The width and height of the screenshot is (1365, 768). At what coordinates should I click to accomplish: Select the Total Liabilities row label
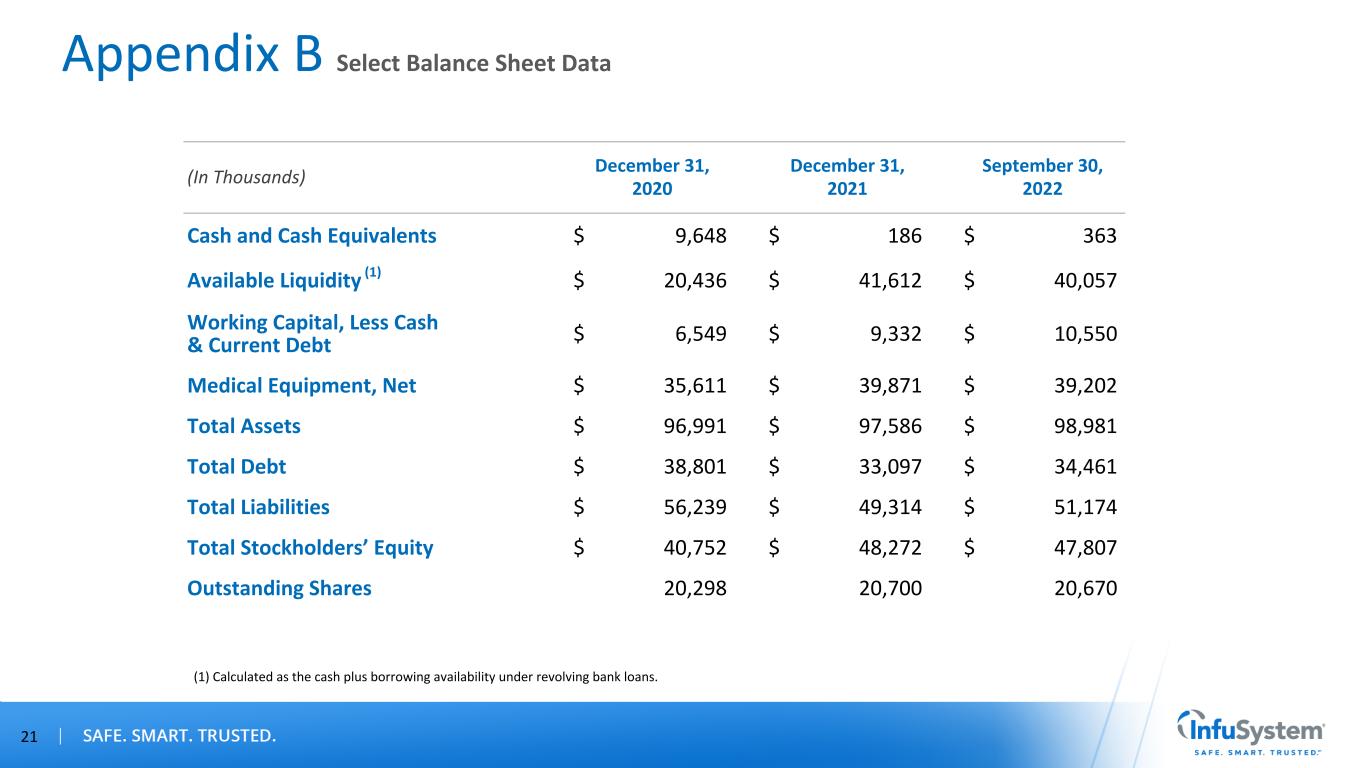(x=258, y=507)
